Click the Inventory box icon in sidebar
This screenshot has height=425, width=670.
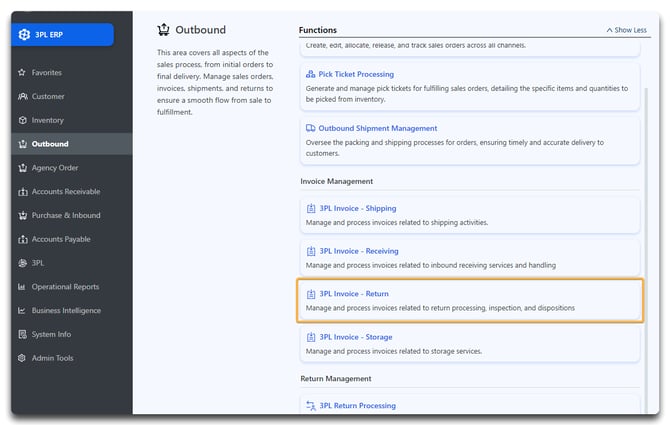coord(22,121)
